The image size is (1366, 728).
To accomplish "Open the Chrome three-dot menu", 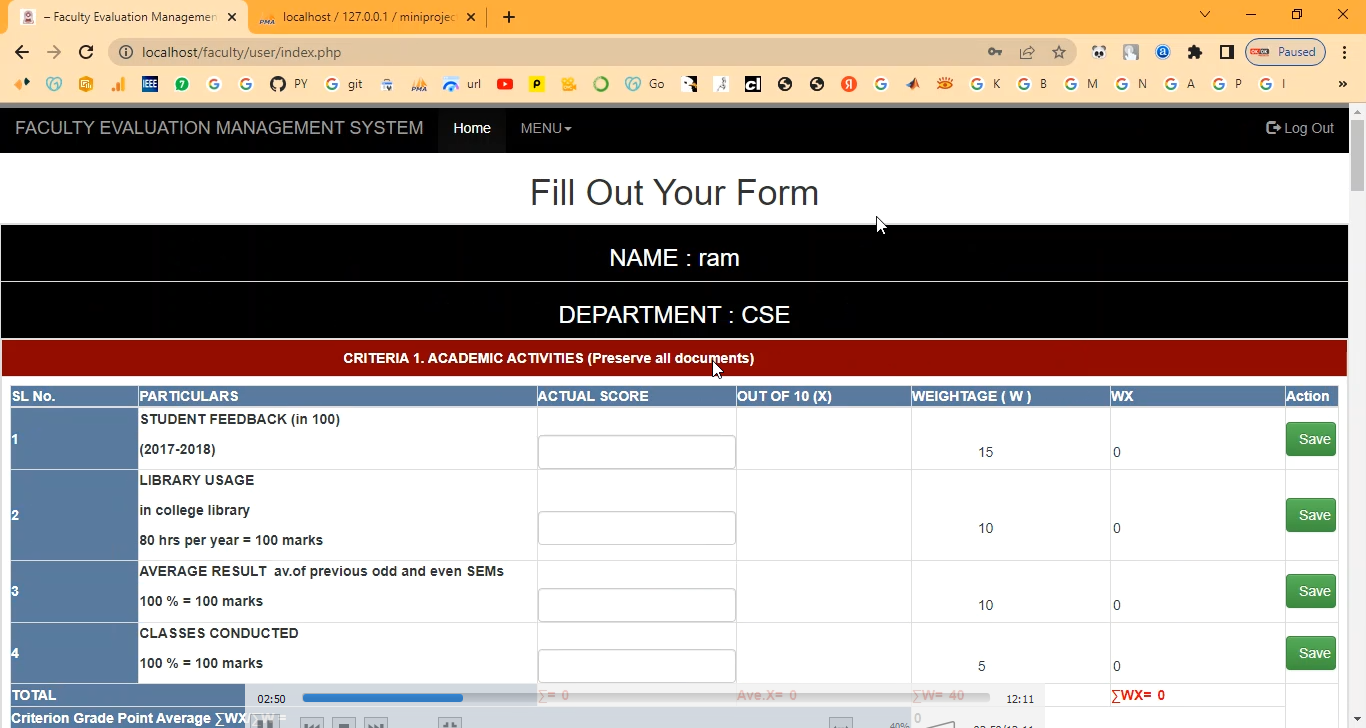I will pos(1344,52).
